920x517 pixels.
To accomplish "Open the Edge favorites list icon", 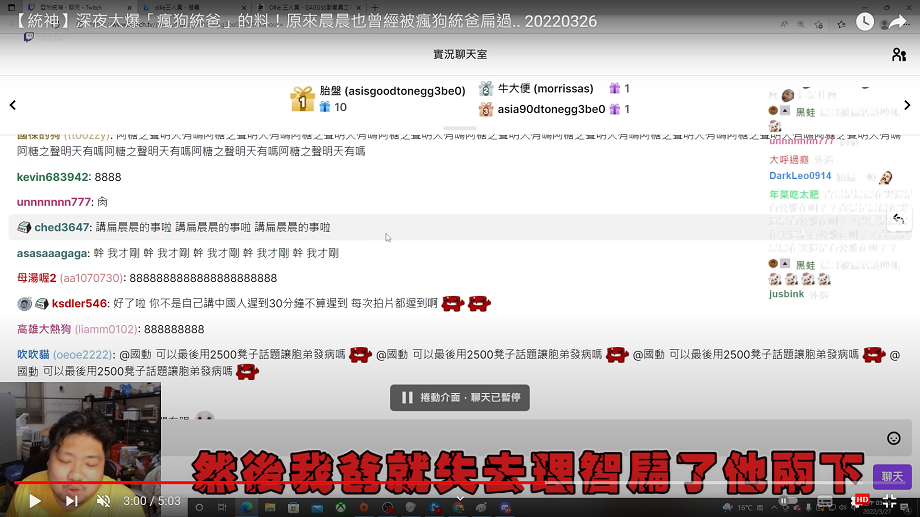I will coord(841,24).
